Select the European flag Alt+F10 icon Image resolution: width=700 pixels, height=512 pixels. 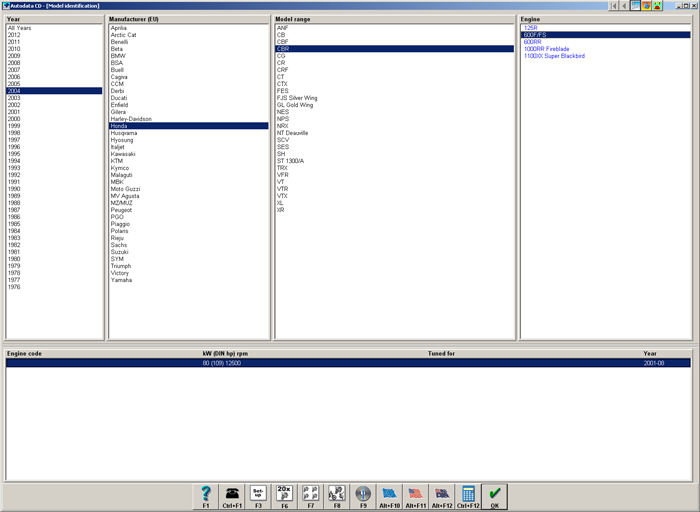click(x=389, y=496)
